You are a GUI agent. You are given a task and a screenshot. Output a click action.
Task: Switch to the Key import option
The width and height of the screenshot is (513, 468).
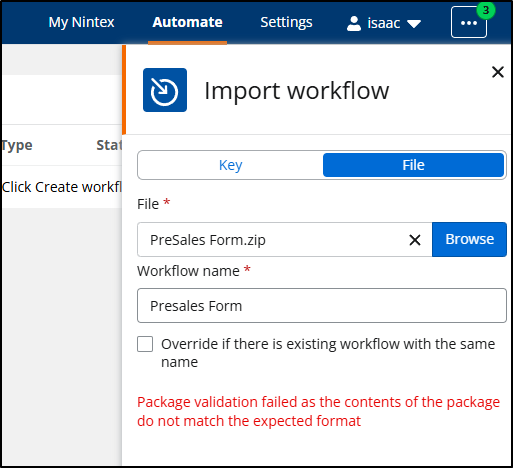[x=230, y=165]
